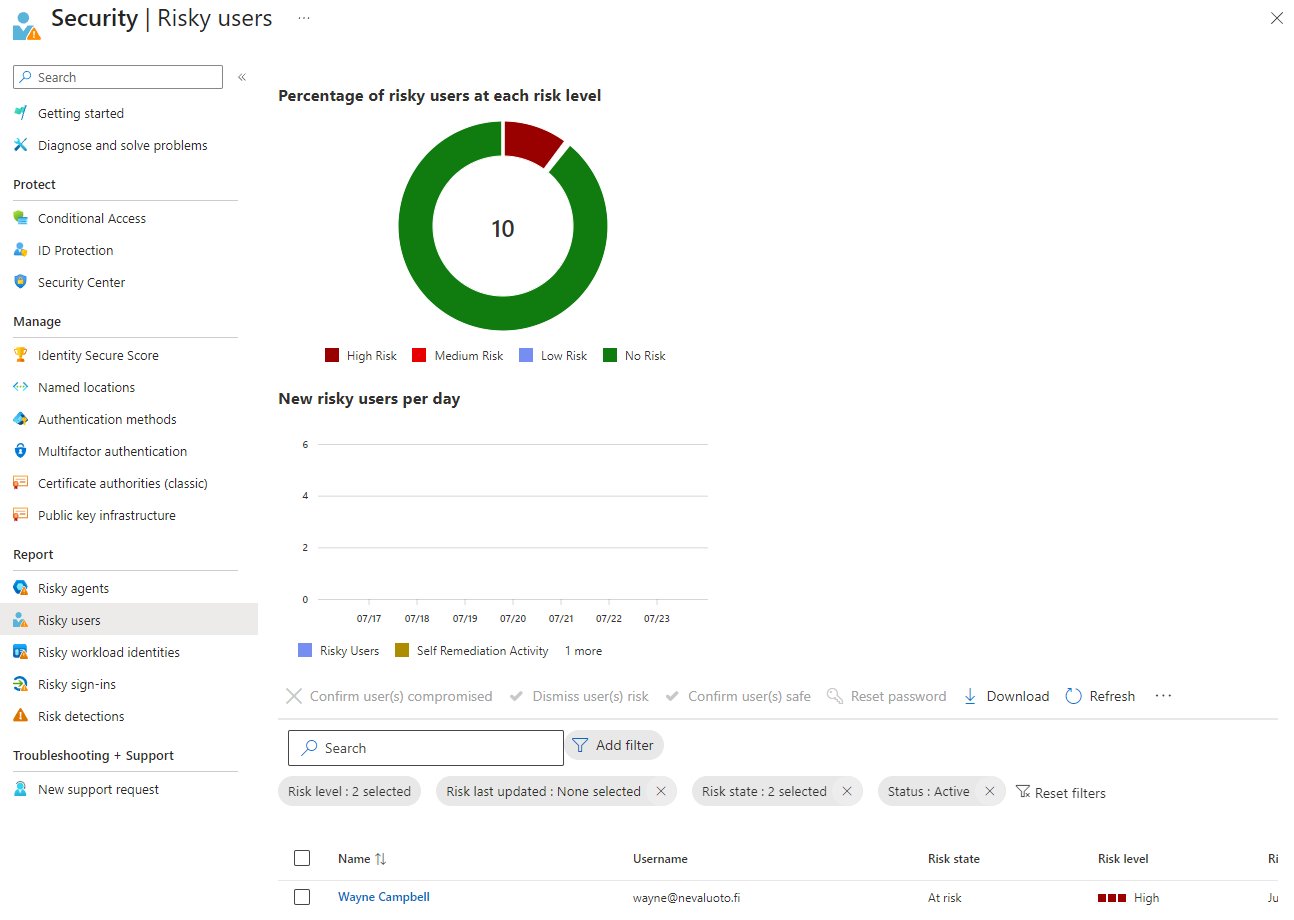Tick the select-all checkbox in table header
Viewport: 1294px width, 920px height.
[302, 858]
